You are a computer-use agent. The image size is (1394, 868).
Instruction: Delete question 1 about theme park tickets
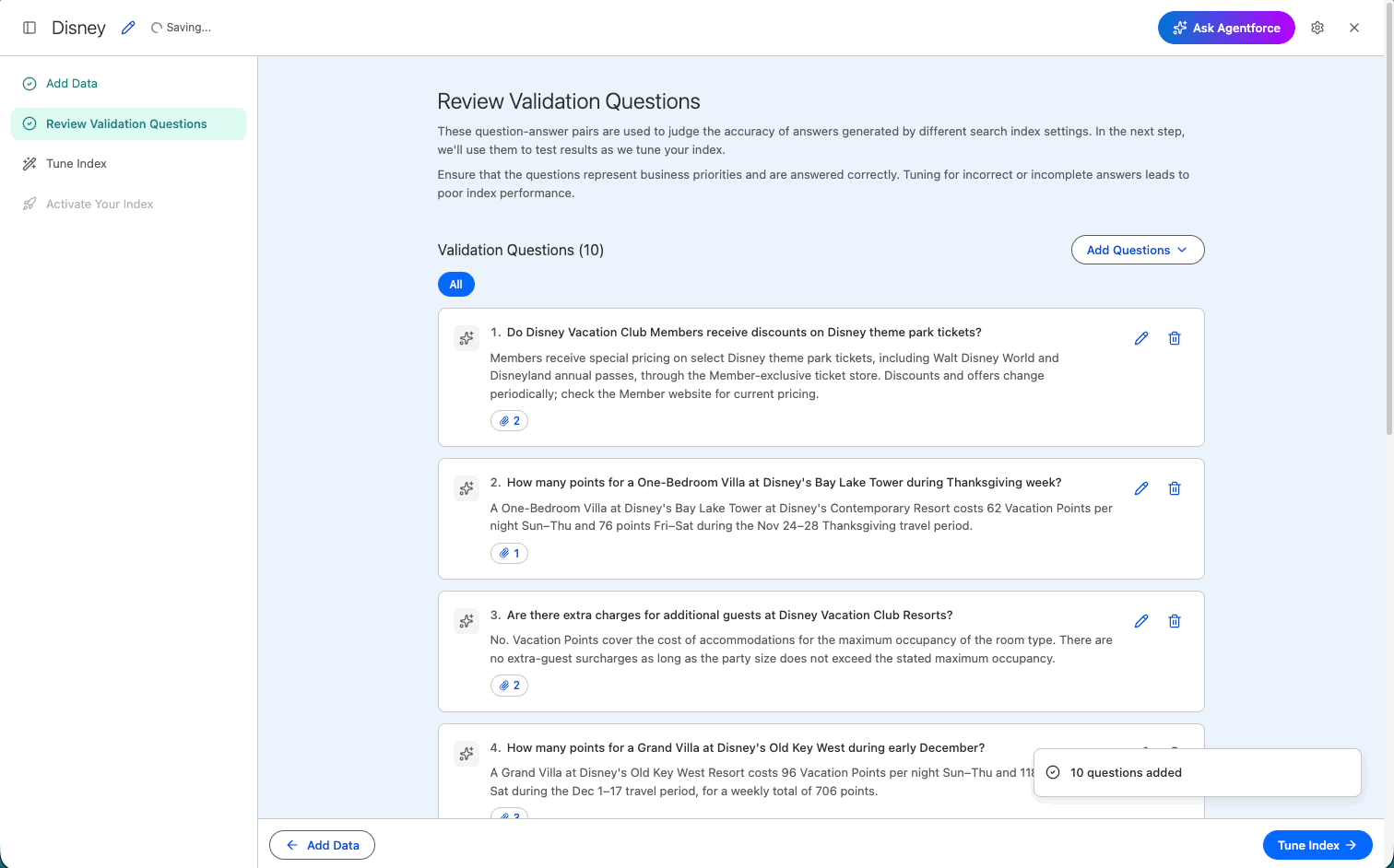[x=1175, y=338]
